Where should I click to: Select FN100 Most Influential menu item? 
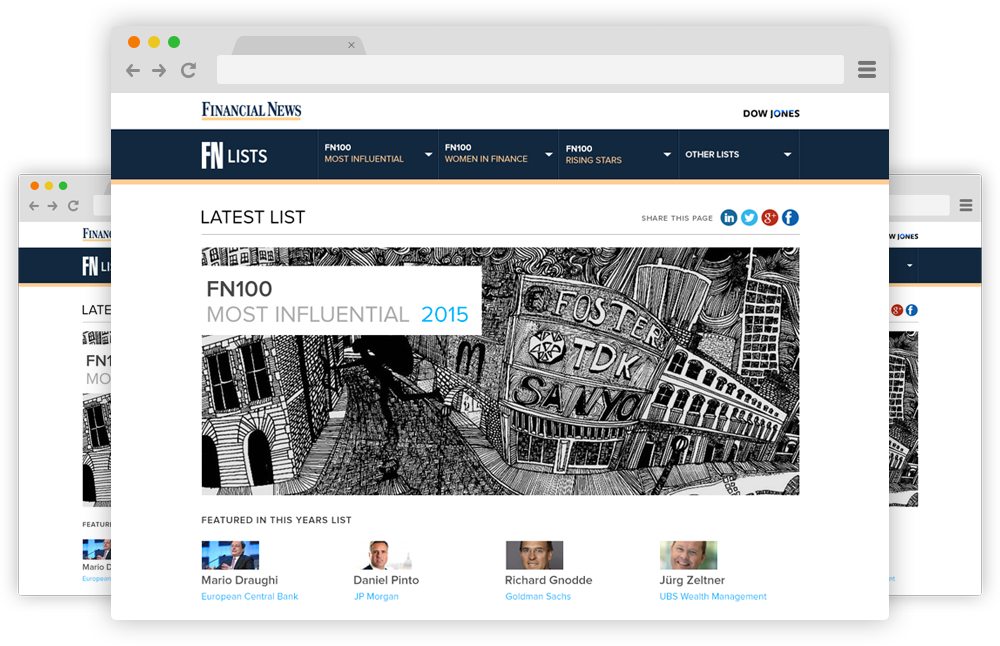pyautogui.click(x=364, y=153)
